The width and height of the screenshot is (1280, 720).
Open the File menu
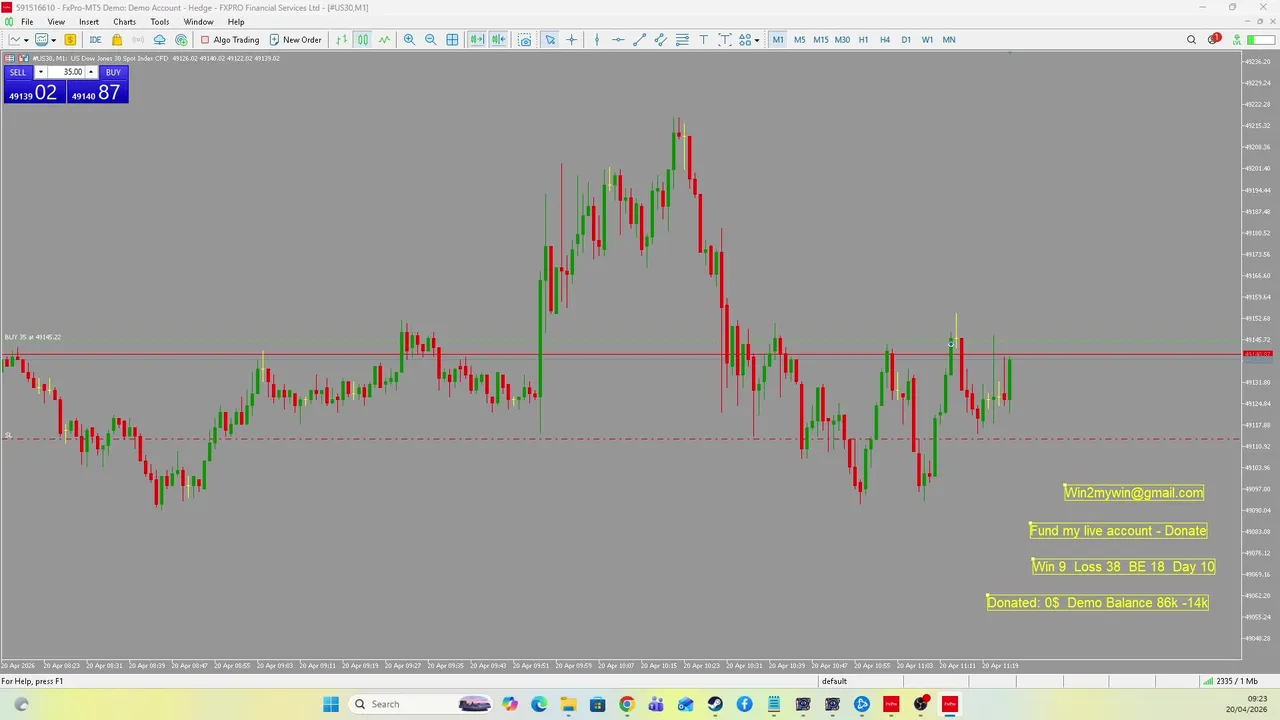27,22
